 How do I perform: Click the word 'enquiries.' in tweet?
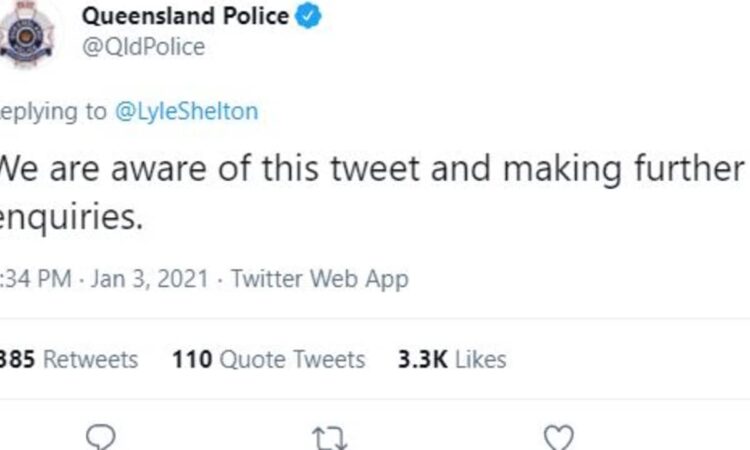(x=71, y=217)
